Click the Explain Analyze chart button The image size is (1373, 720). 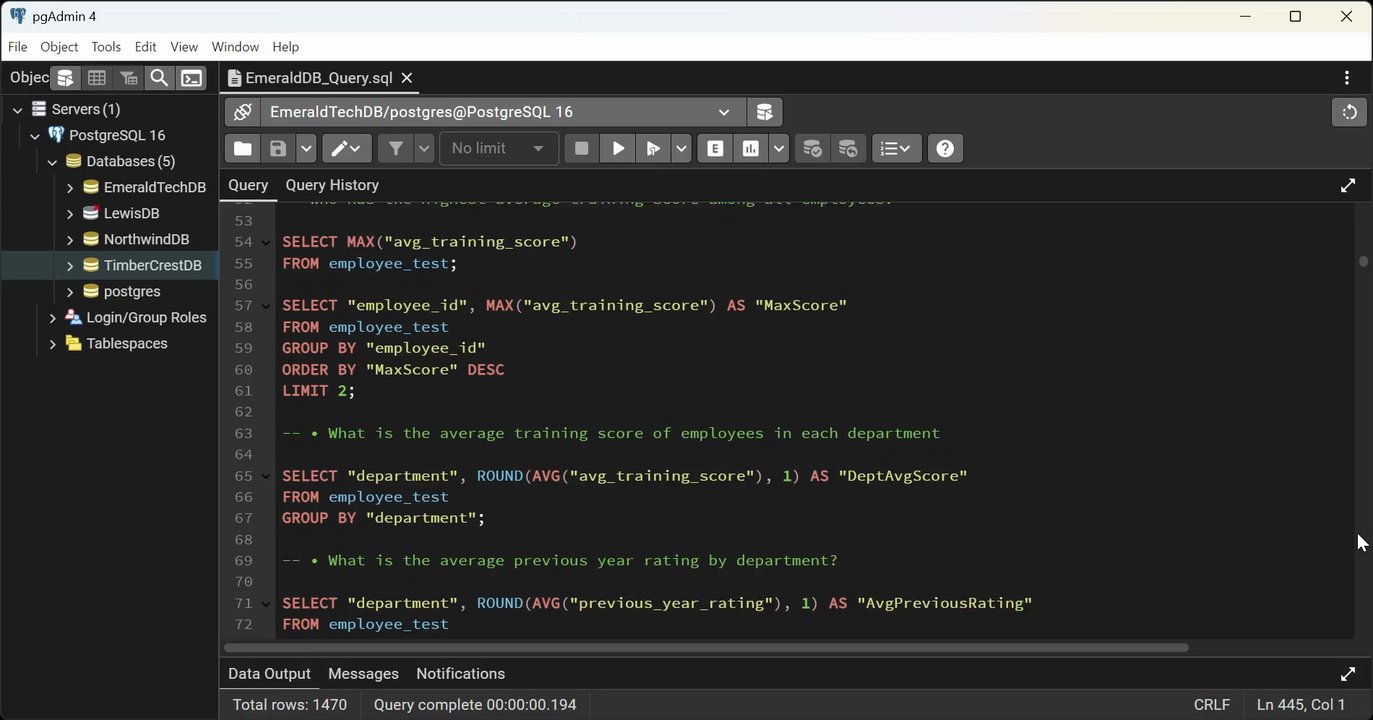(x=750, y=149)
